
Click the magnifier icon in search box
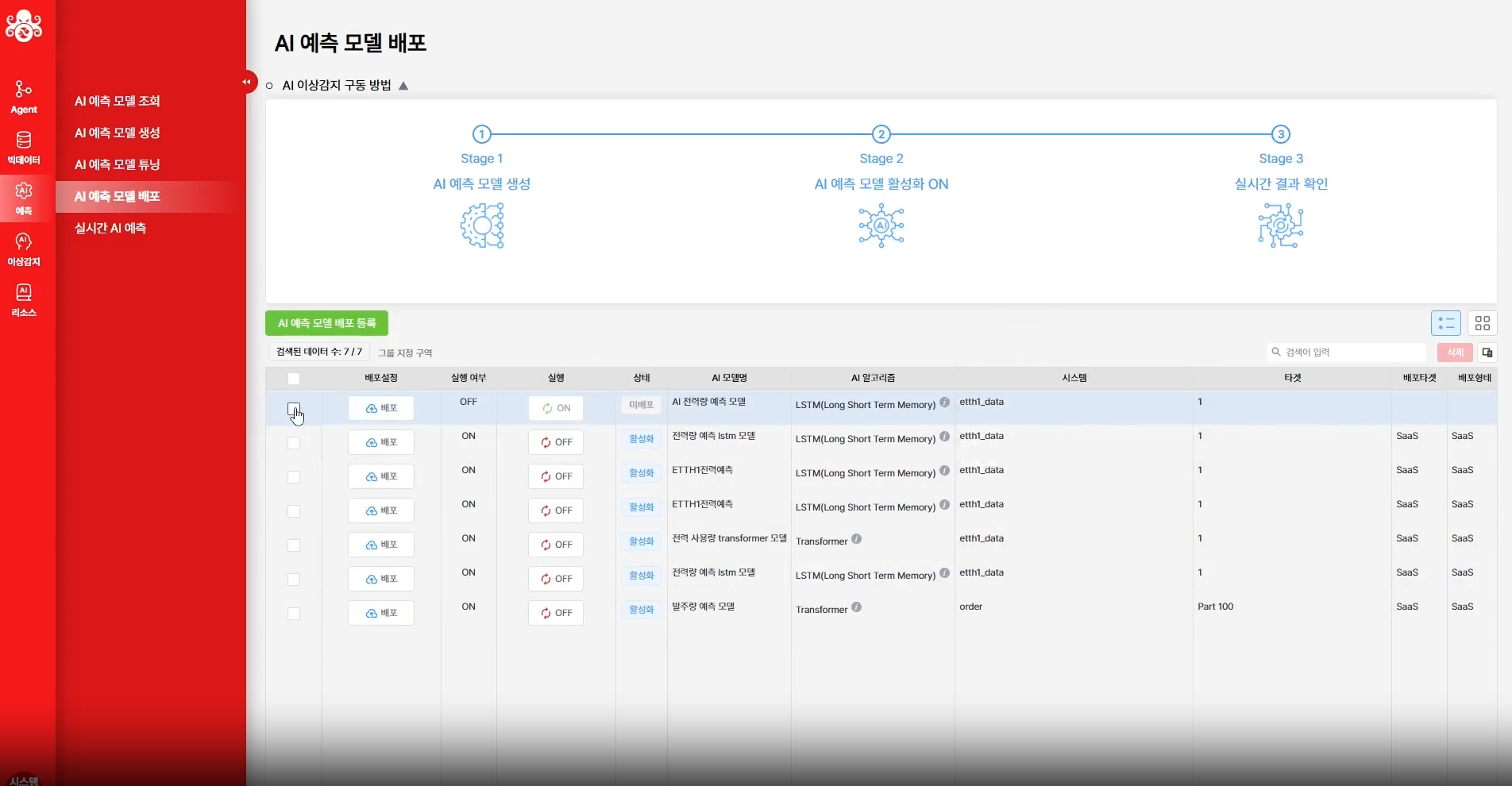[1276, 352]
